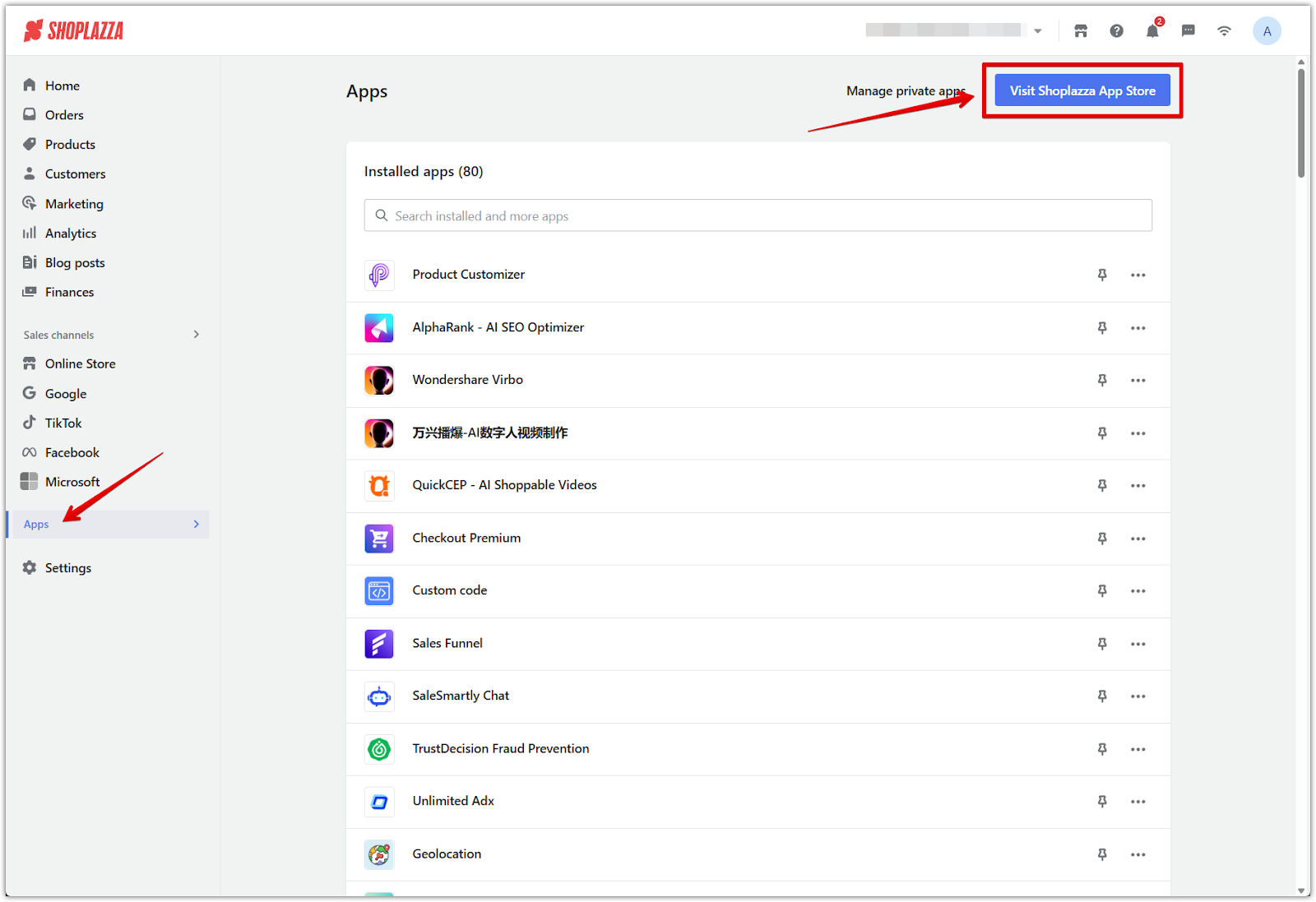Open the QuickCEP app icon
1316x902 pixels.
coord(379,485)
